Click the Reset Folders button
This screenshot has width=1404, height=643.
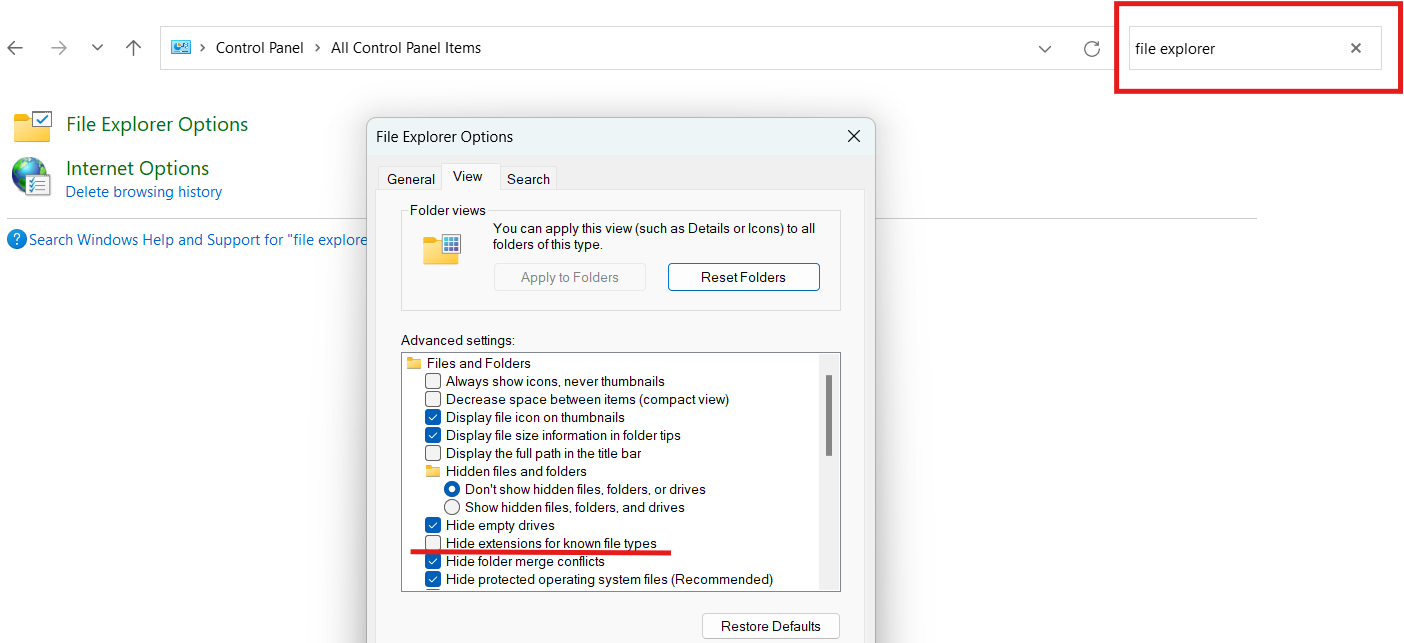coord(744,277)
